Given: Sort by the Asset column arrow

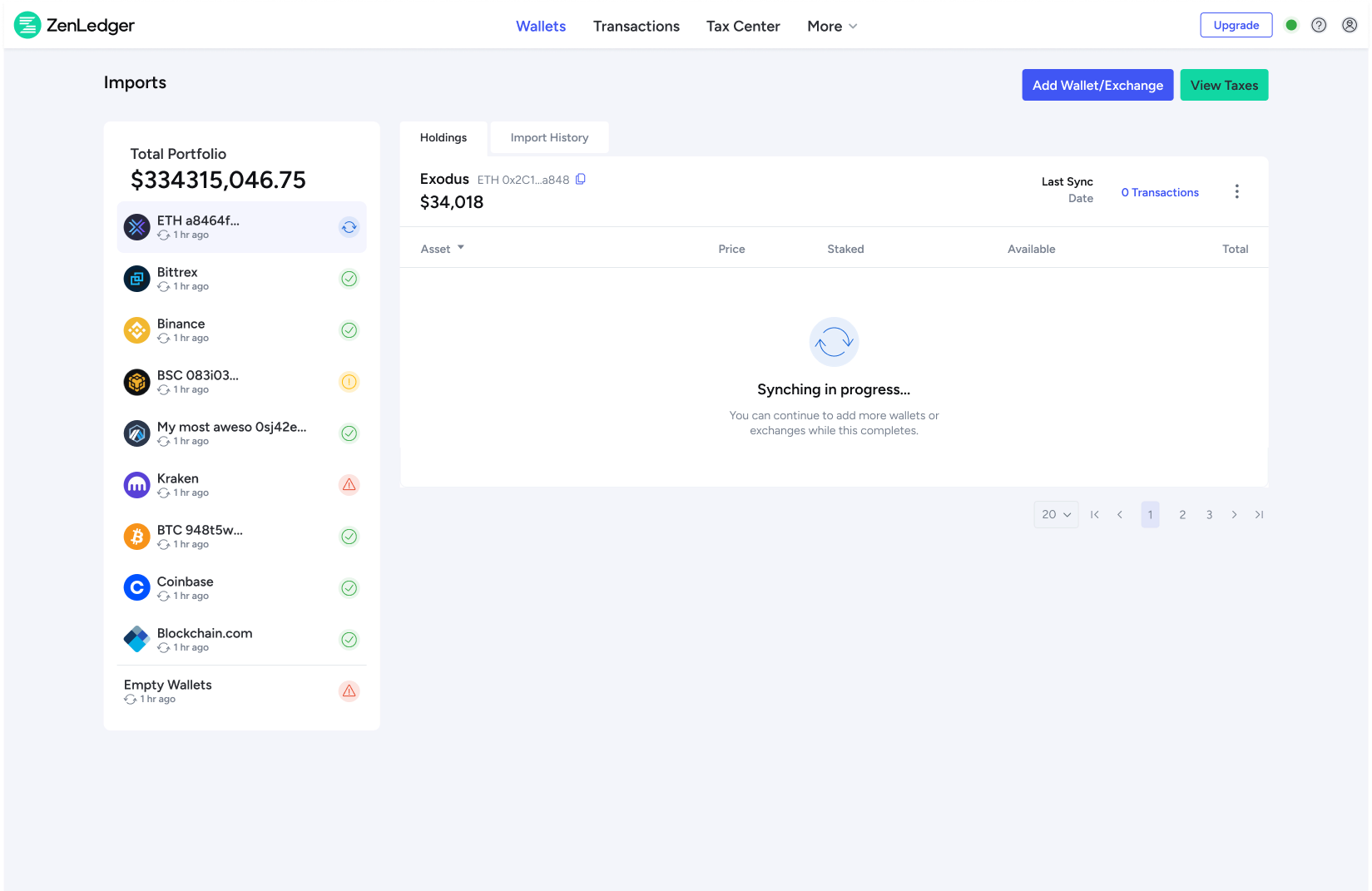Looking at the screenshot, I should pos(461,248).
